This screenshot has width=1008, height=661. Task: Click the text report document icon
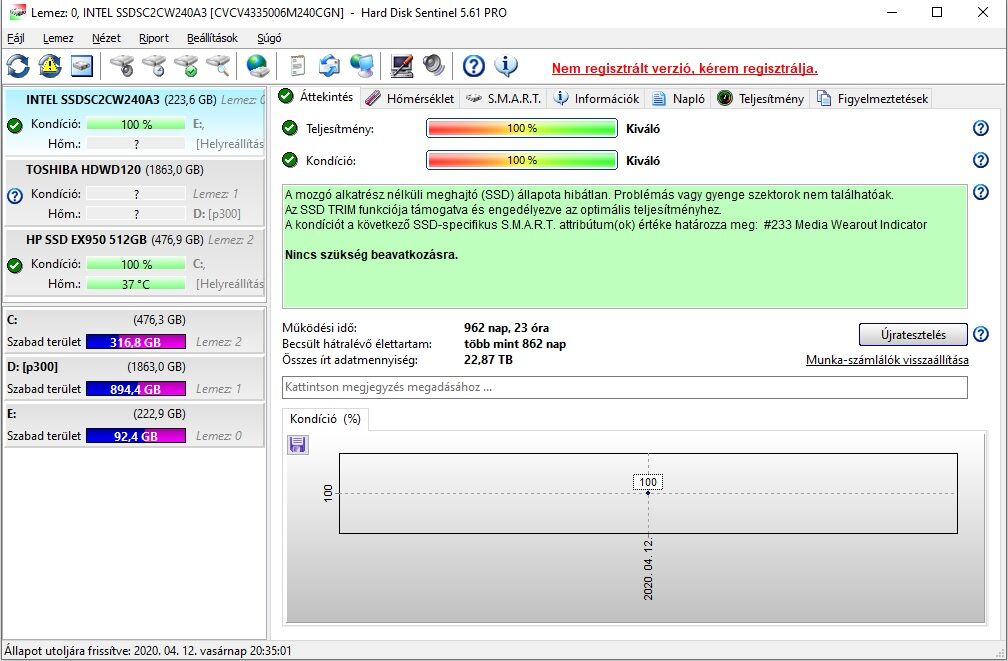(297, 66)
